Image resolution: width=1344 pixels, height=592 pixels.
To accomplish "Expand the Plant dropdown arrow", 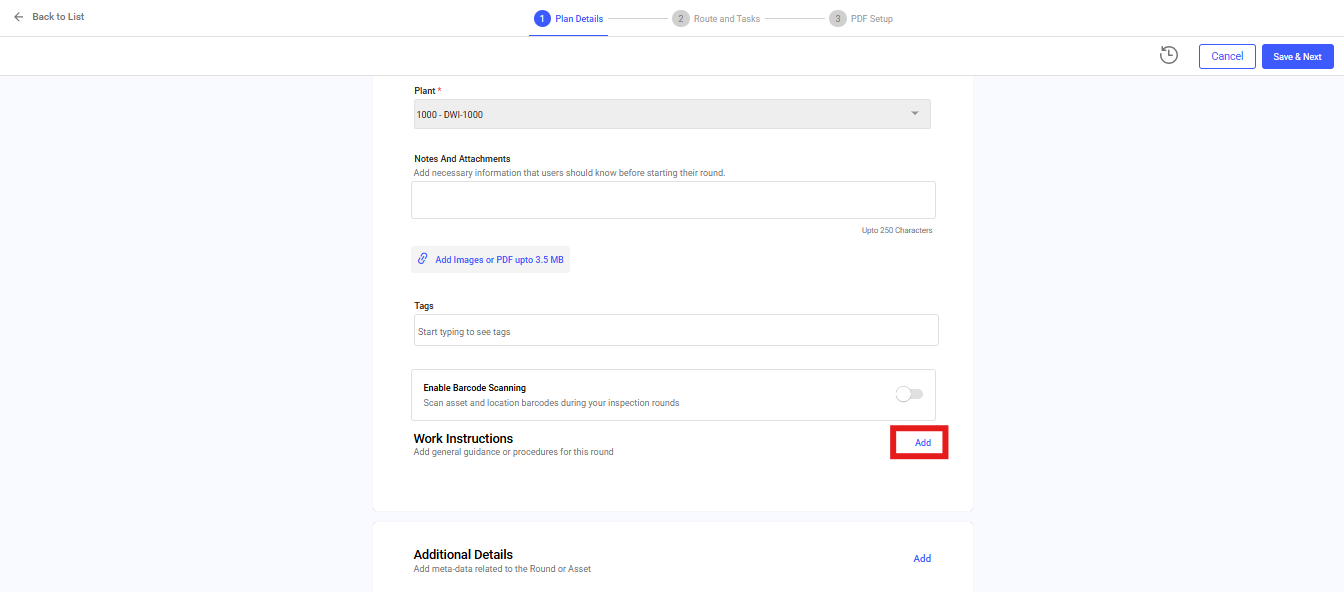I will pos(914,114).
